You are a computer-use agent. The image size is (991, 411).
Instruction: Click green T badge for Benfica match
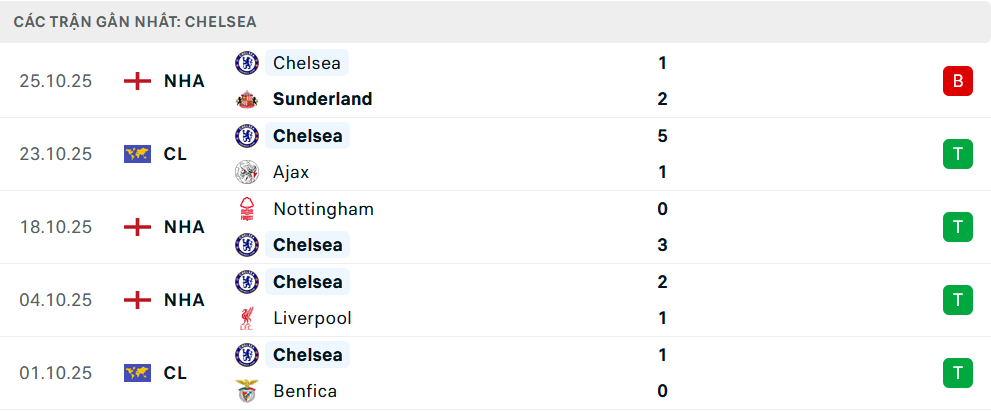pos(957,373)
